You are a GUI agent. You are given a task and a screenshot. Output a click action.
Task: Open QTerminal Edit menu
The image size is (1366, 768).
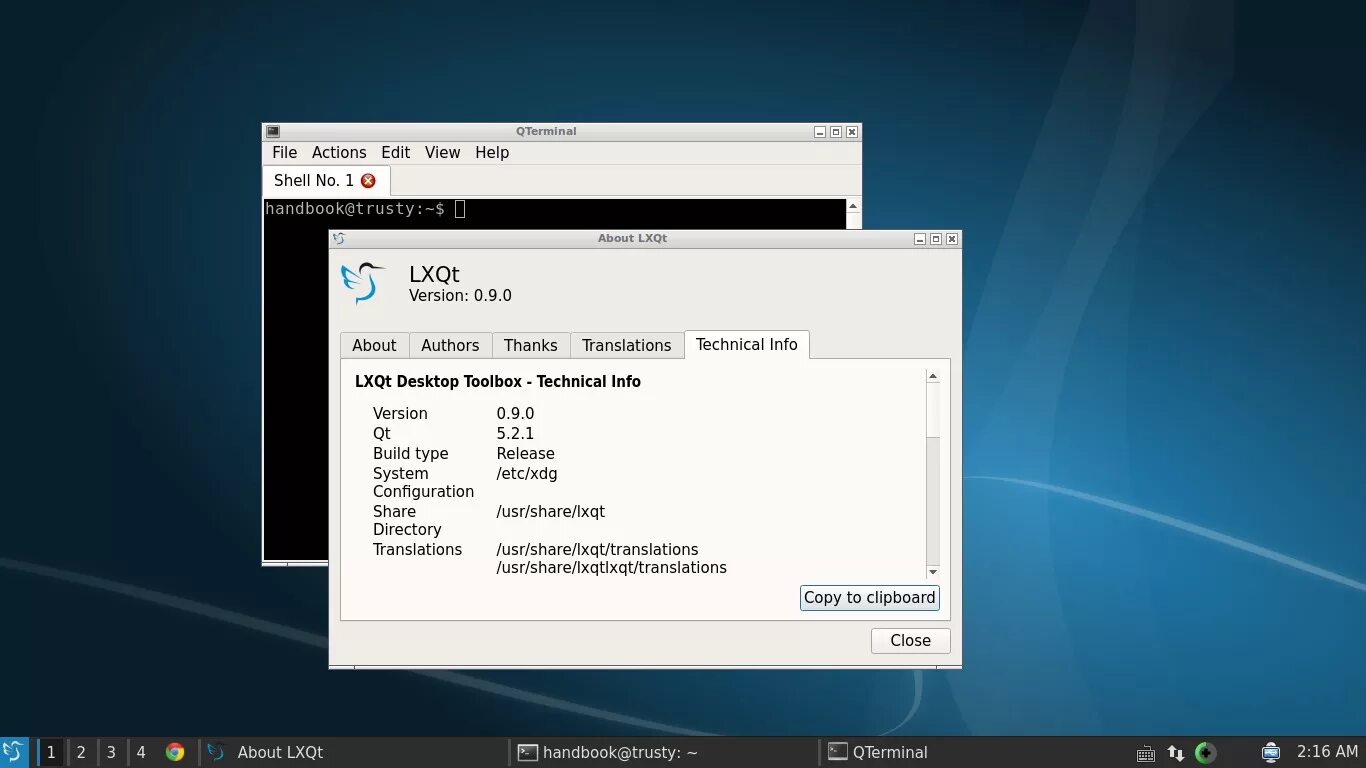[x=395, y=152]
